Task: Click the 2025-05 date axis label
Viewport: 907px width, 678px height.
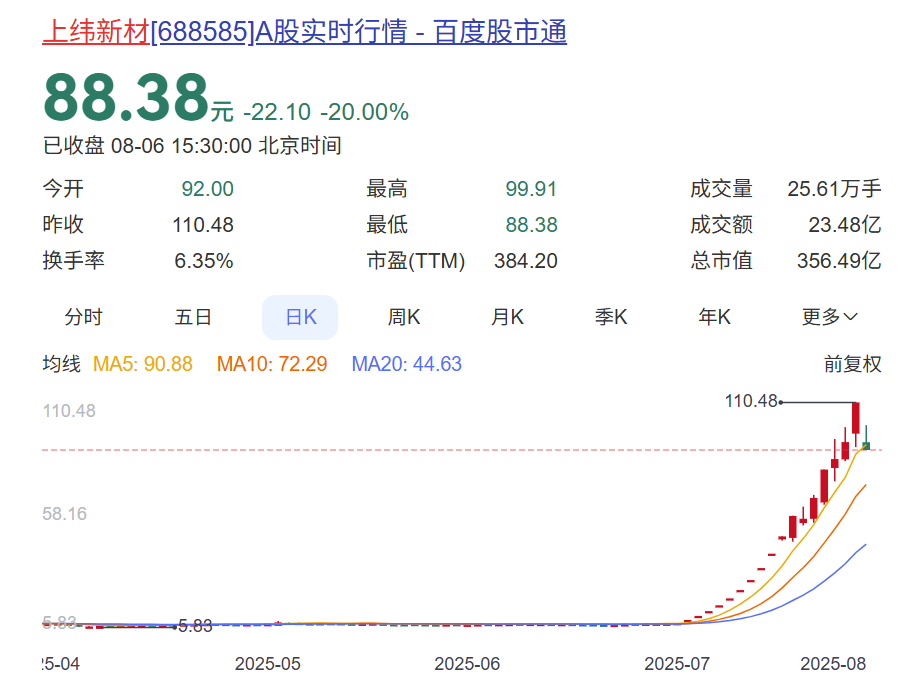Action: point(268,664)
